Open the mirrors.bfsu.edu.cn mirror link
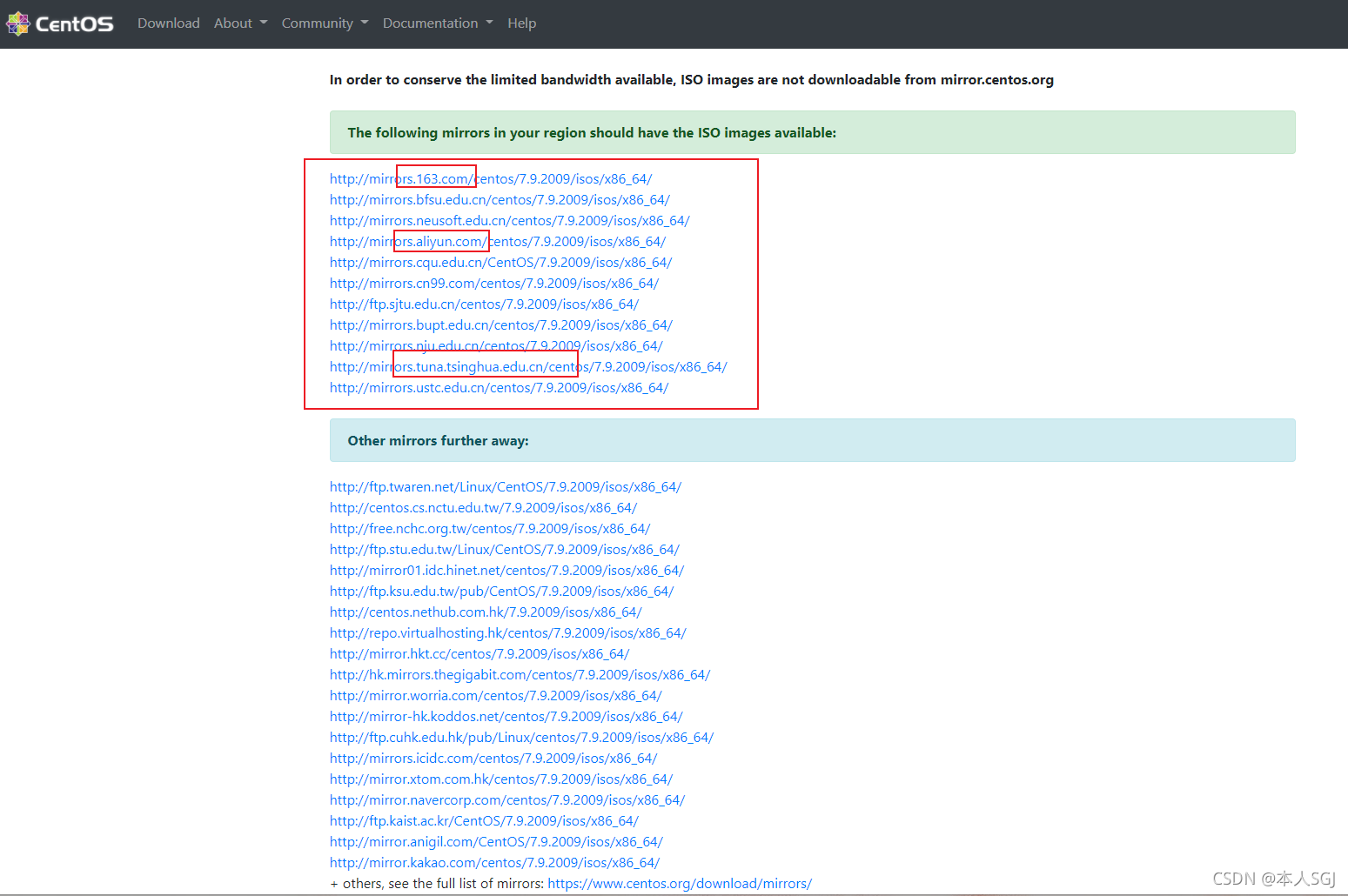Screen dimensions: 1348x896 pyautogui.click(x=500, y=200)
